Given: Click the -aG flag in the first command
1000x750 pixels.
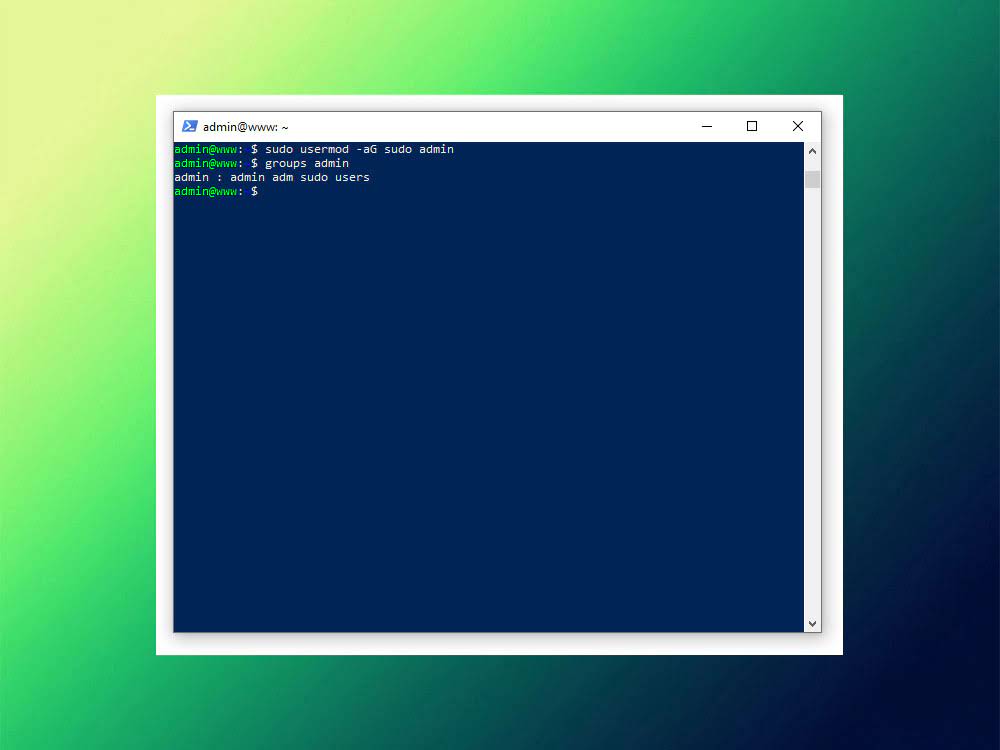Looking at the screenshot, I should pyautogui.click(x=365, y=148).
